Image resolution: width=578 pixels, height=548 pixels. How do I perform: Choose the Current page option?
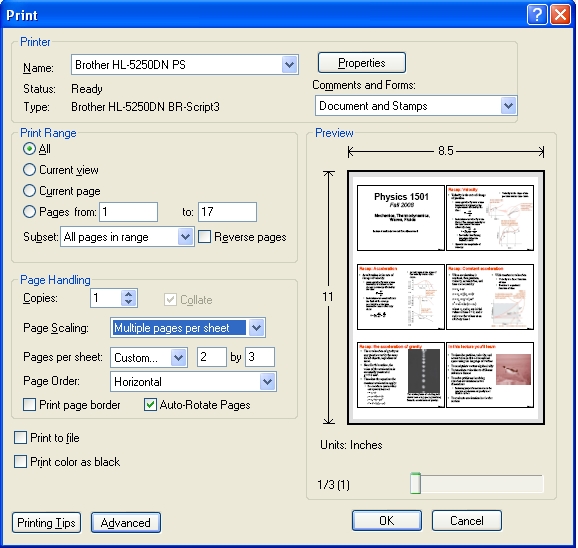click(29, 191)
